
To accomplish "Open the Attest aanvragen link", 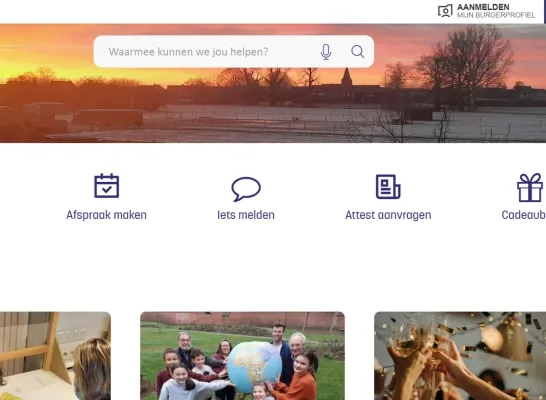I will (x=388, y=215).
